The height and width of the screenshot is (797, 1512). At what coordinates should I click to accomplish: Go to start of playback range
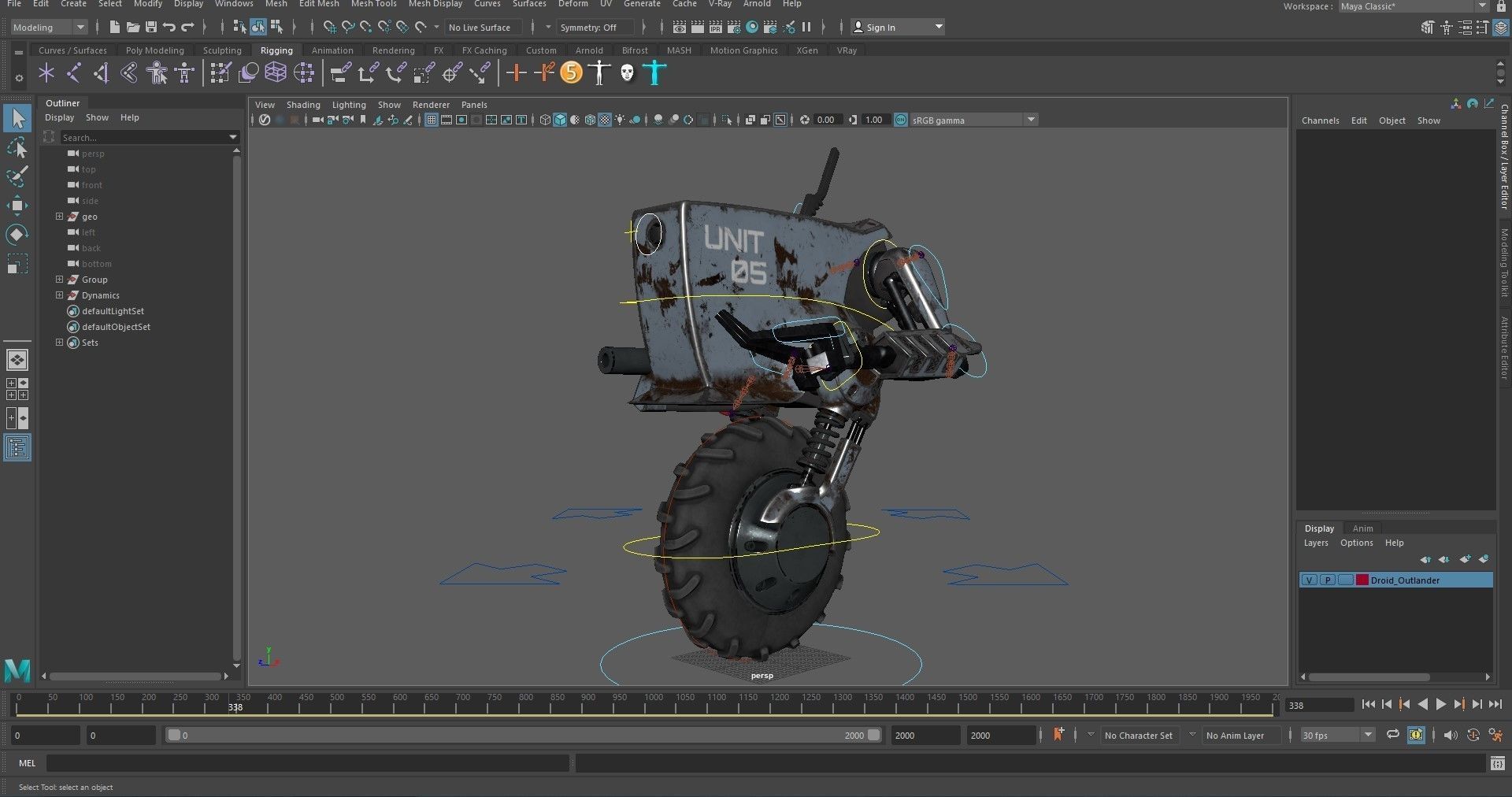1368,705
